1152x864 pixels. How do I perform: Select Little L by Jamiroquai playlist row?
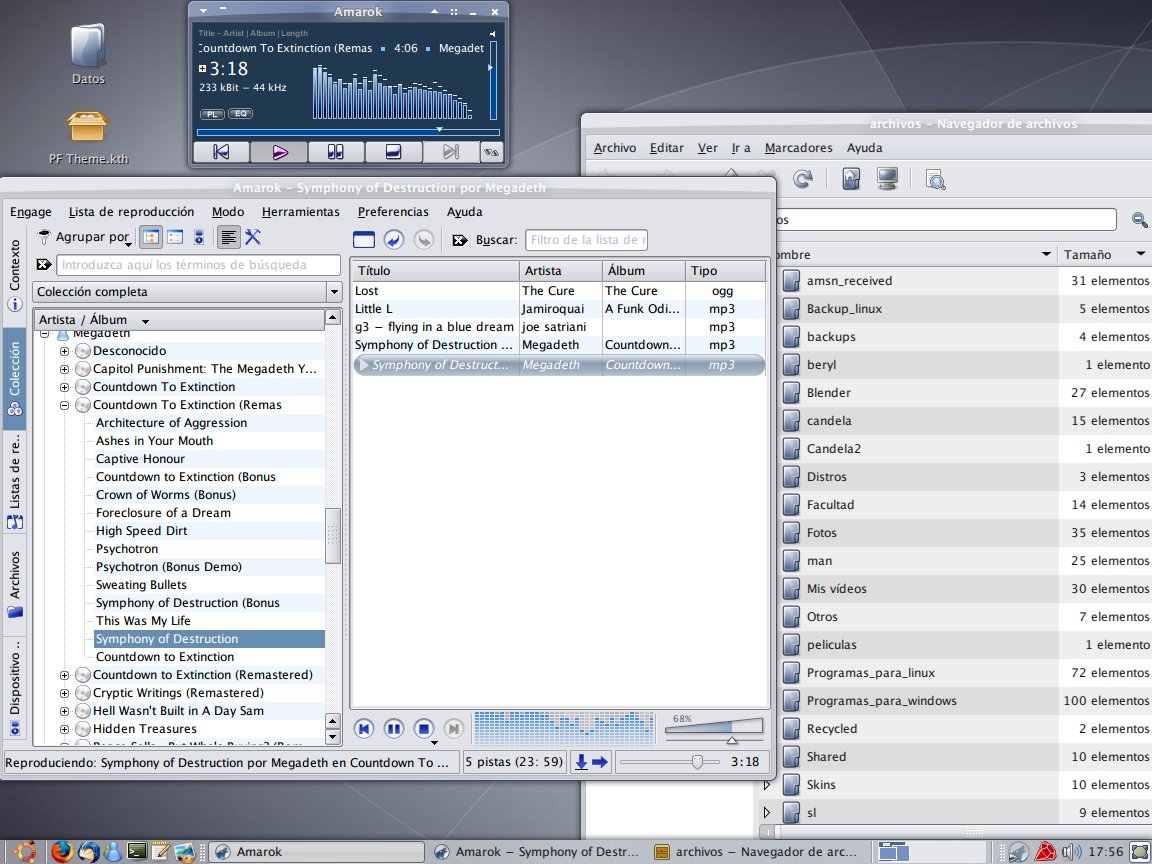[x=558, y=309]
